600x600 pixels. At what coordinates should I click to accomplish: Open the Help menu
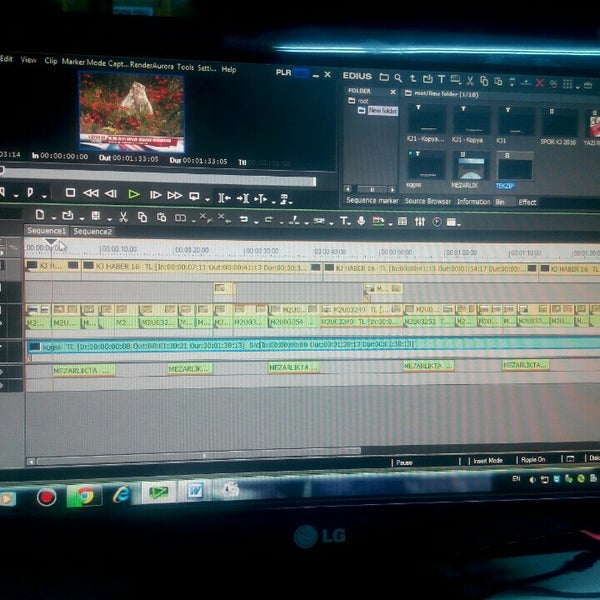coord(228,69)
